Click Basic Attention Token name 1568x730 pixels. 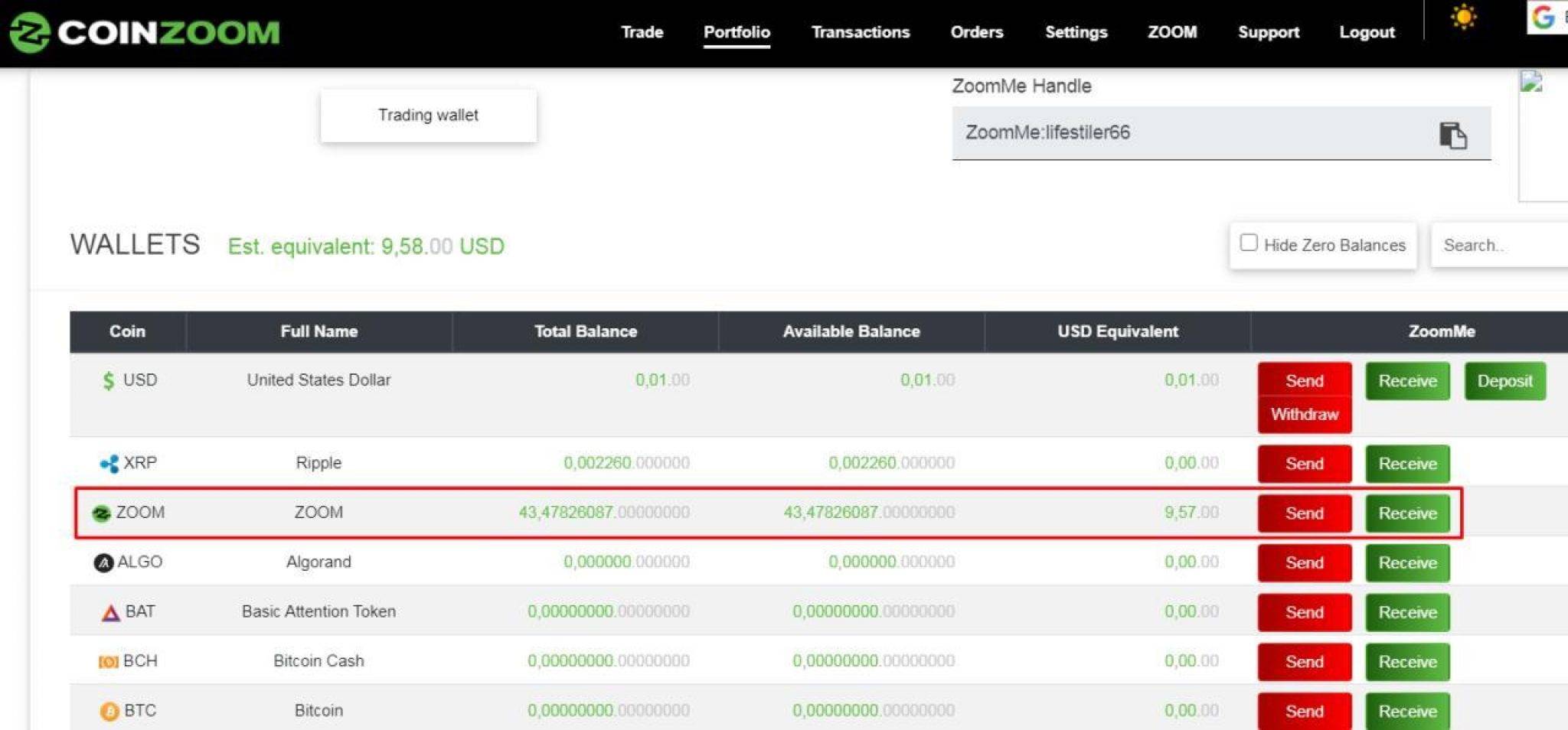coord(318,612)
